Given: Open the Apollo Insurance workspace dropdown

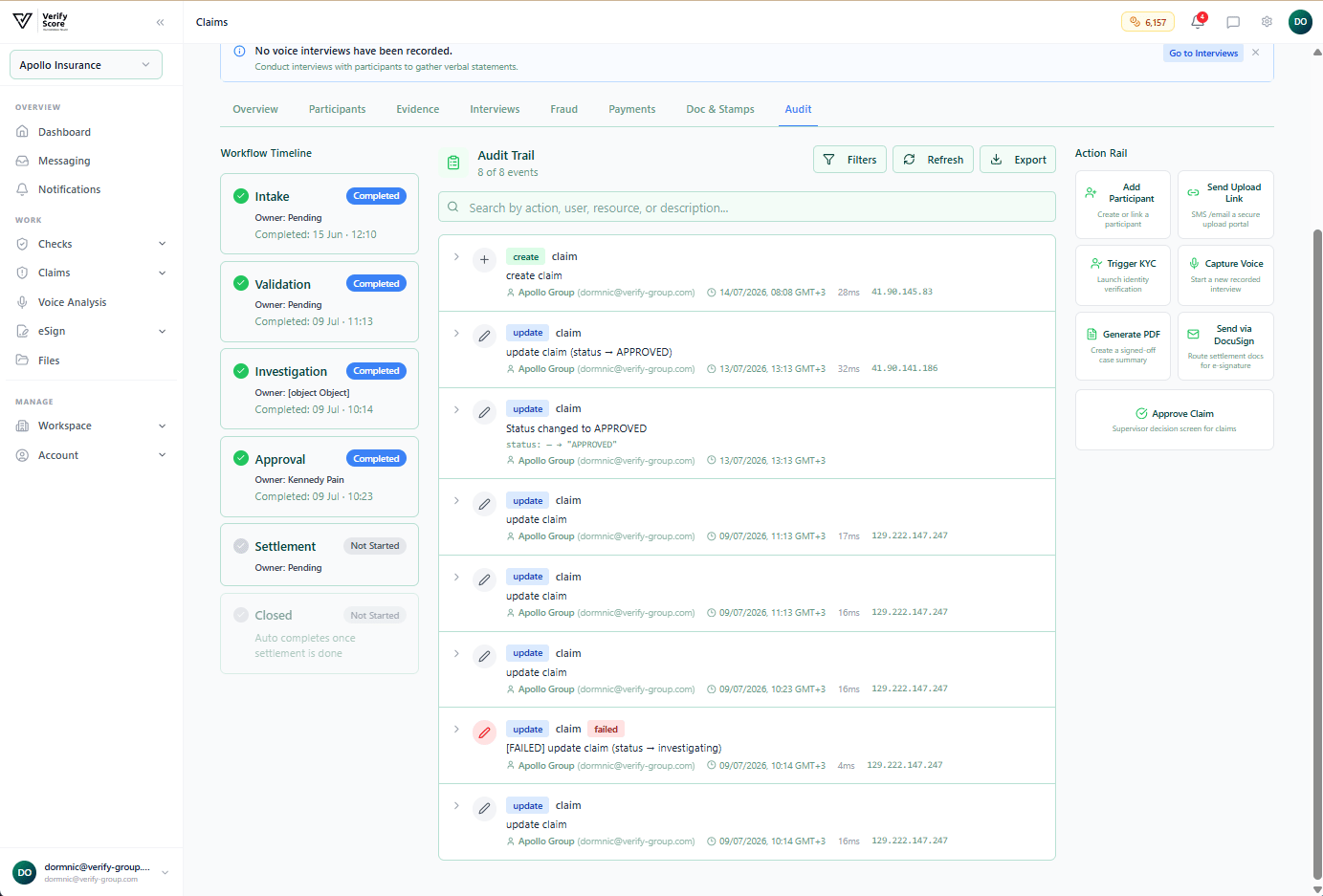Looking at the screenshot, I should (x=86, y=65).
